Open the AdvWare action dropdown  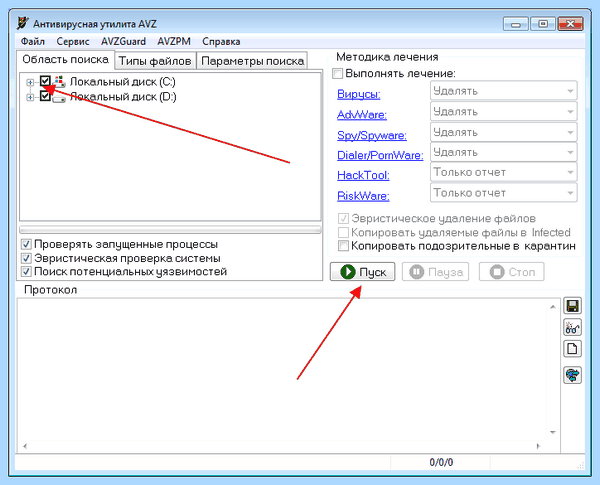pyautogui.click(x=504, y=112)
